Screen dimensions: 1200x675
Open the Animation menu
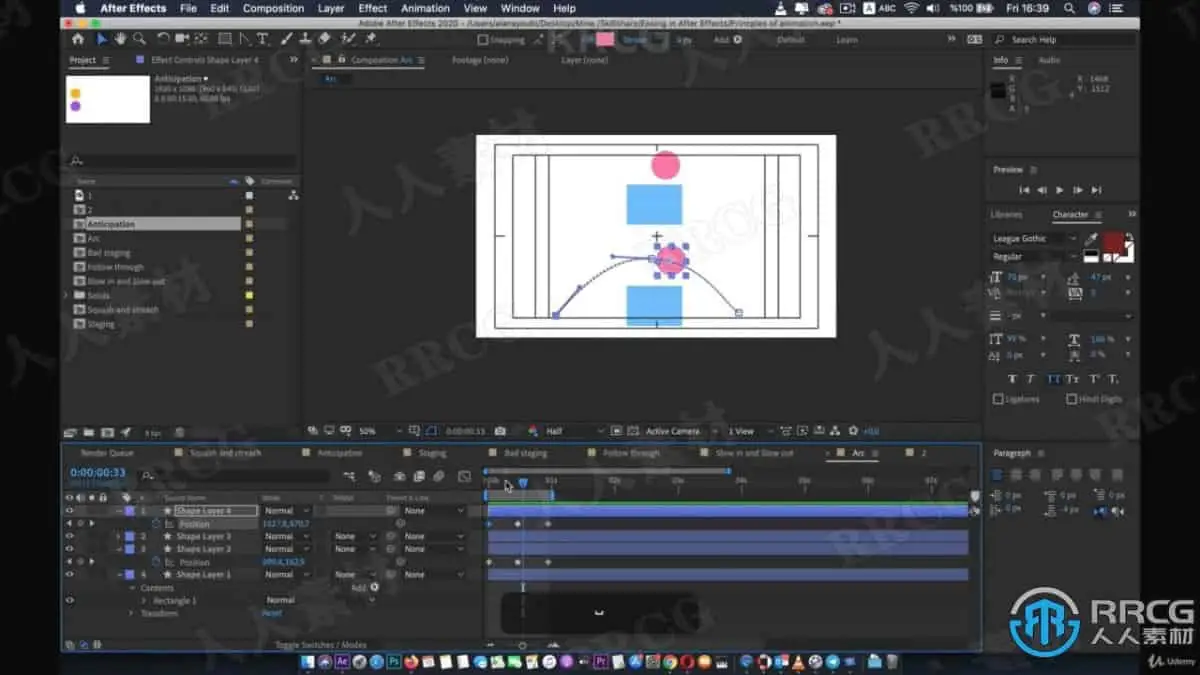(425, 8)
